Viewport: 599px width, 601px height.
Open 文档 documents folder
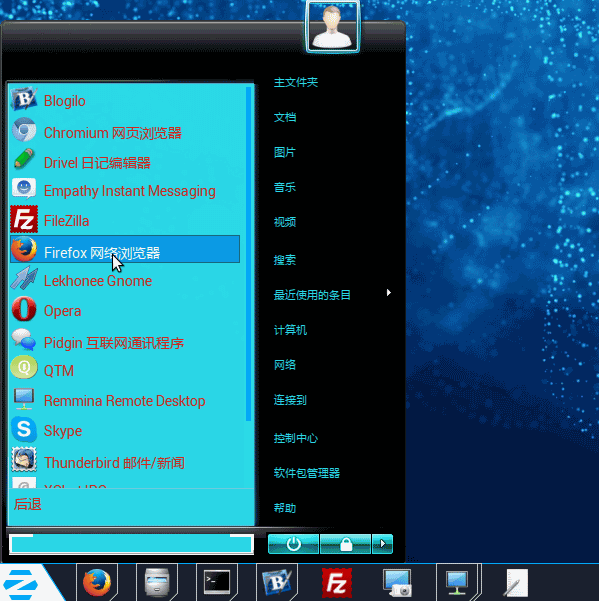click(285, 117)
